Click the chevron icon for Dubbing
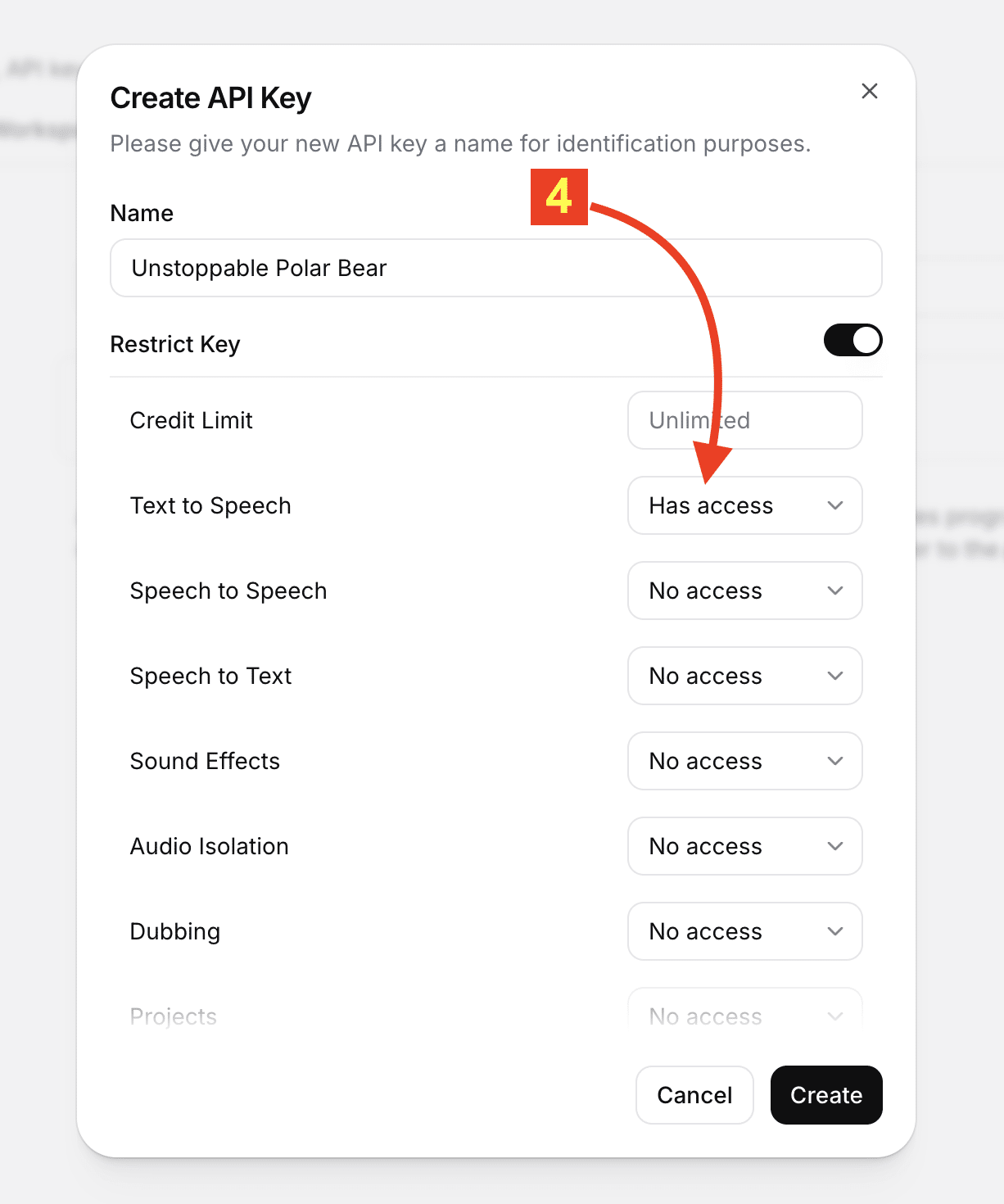 [835, 931]
